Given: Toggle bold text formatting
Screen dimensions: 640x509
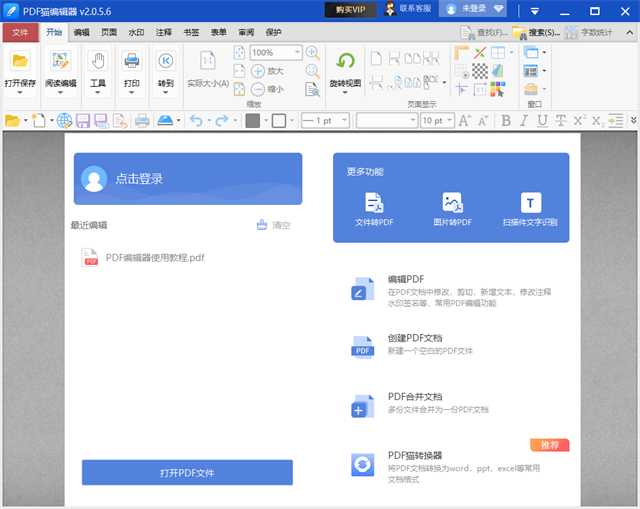Looking at the screenshot, I should (x=506, y=121).
